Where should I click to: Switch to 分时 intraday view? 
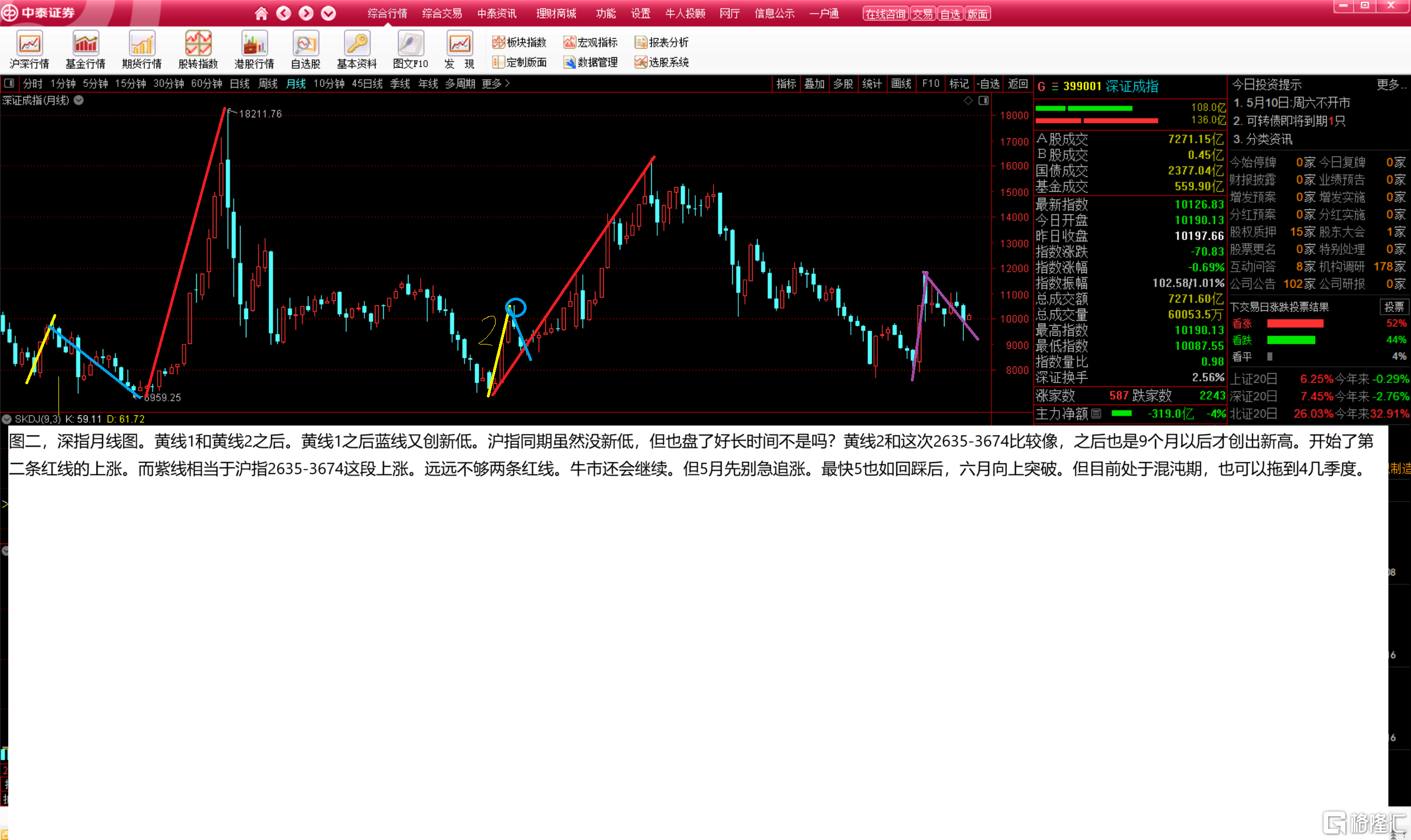coord(33,84)
